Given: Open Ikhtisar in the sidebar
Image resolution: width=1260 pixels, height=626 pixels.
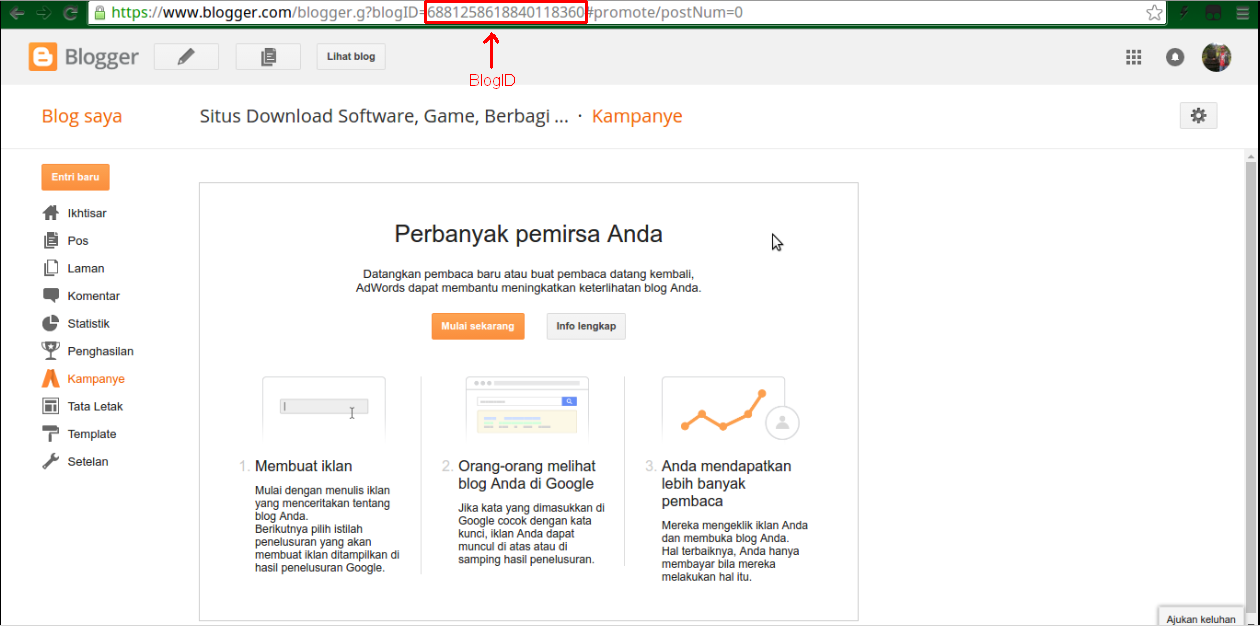Looking at the screenshot, I should [87, 213].
